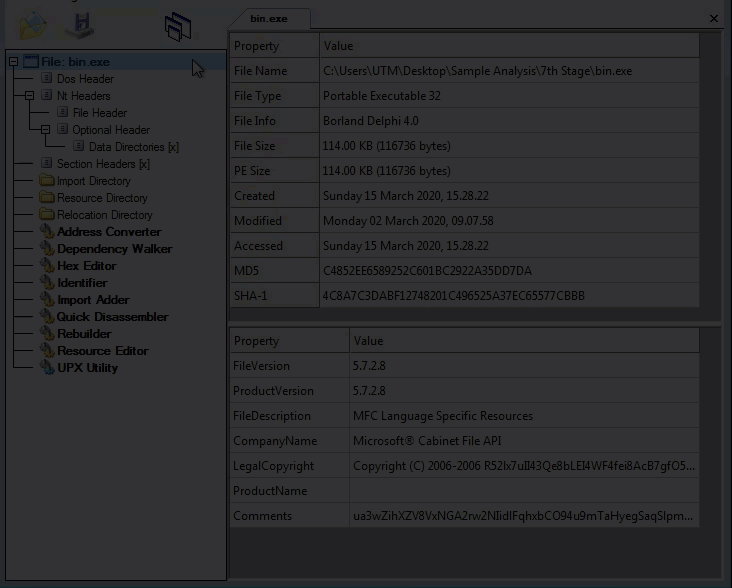Select the FileVersion 5.7.2.8 value
732x588 pixels.
(369, 366)
